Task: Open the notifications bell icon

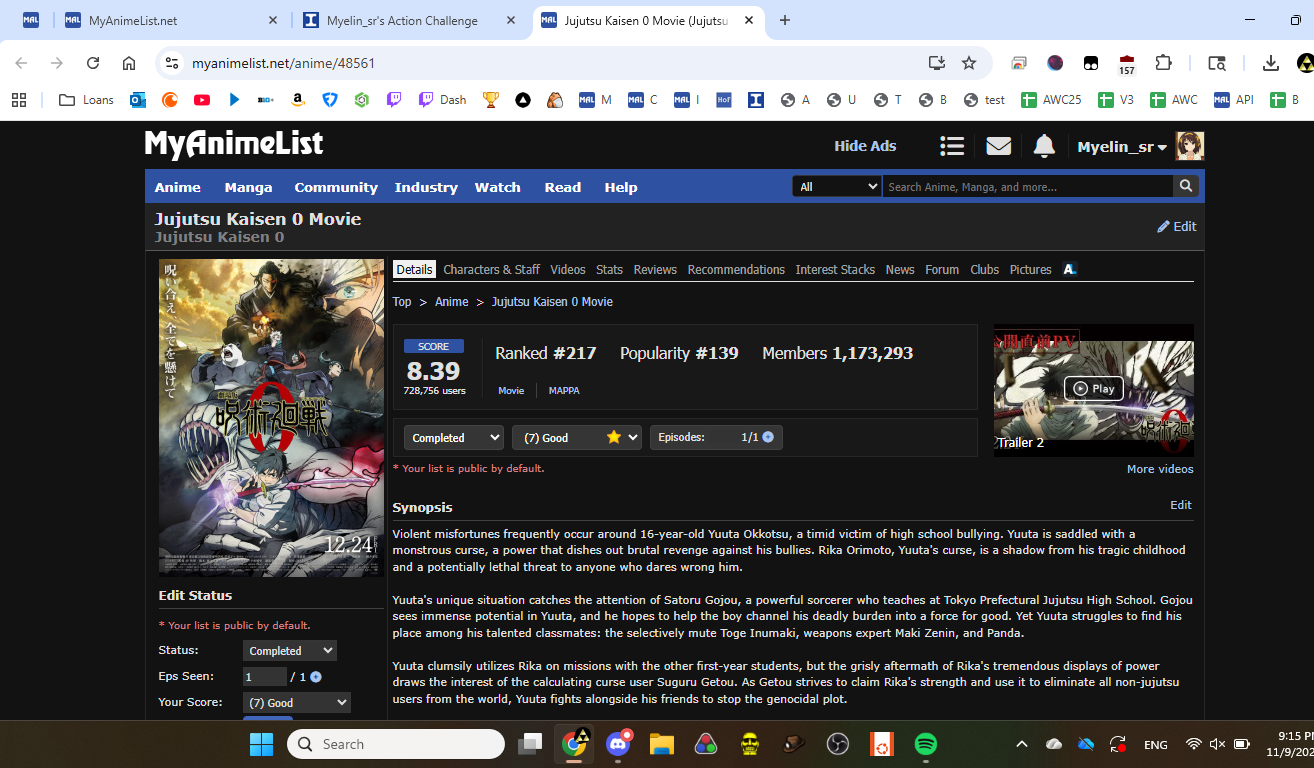Action: [1044, 146]
